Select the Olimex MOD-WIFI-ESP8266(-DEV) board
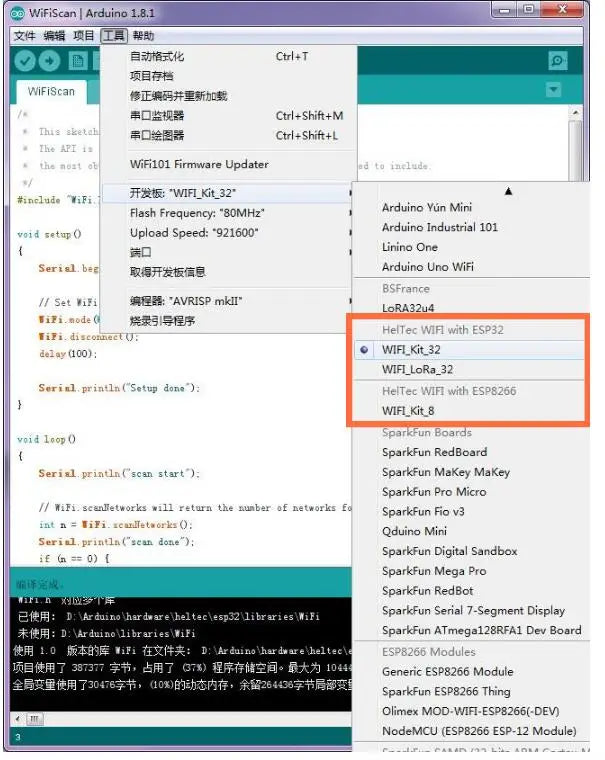This screenshot has height=760, width=605. pyautogui.click(x=471, y=712)
